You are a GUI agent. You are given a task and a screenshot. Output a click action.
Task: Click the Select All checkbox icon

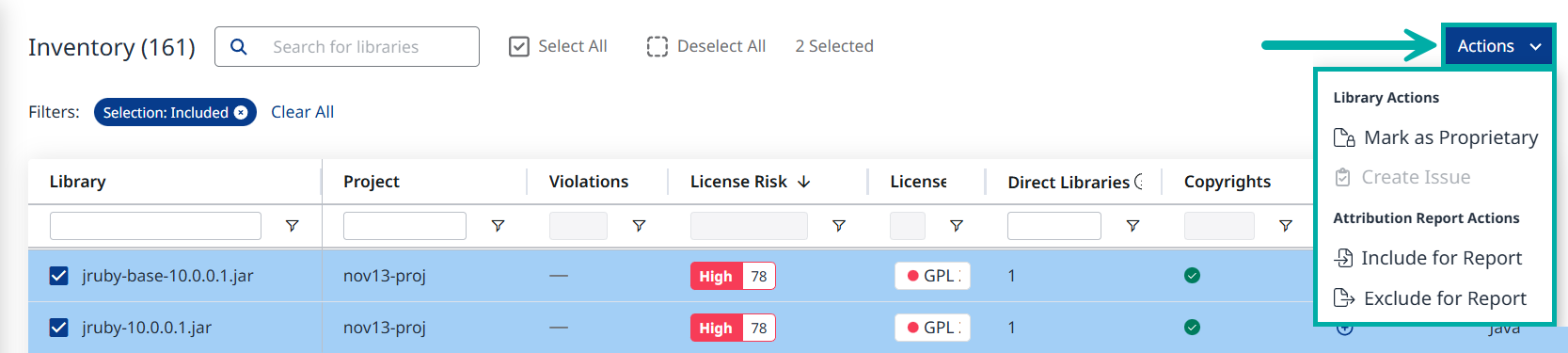pyautogui.click(x=518, y=46)
